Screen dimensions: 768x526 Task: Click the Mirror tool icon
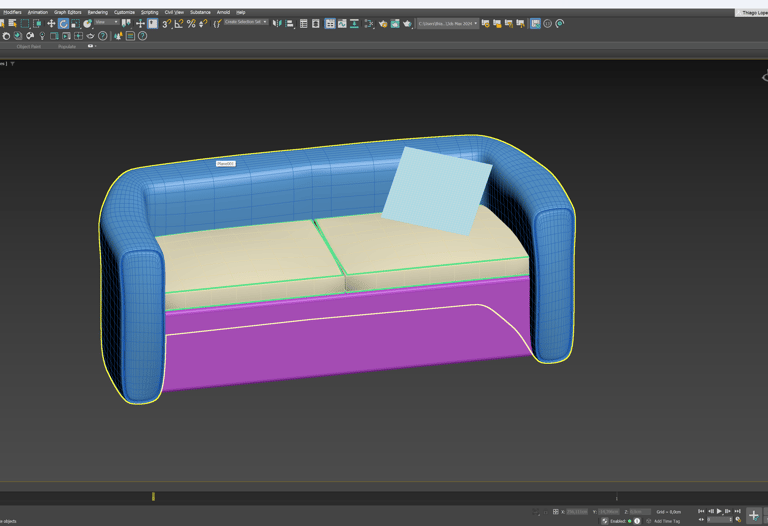277,23
